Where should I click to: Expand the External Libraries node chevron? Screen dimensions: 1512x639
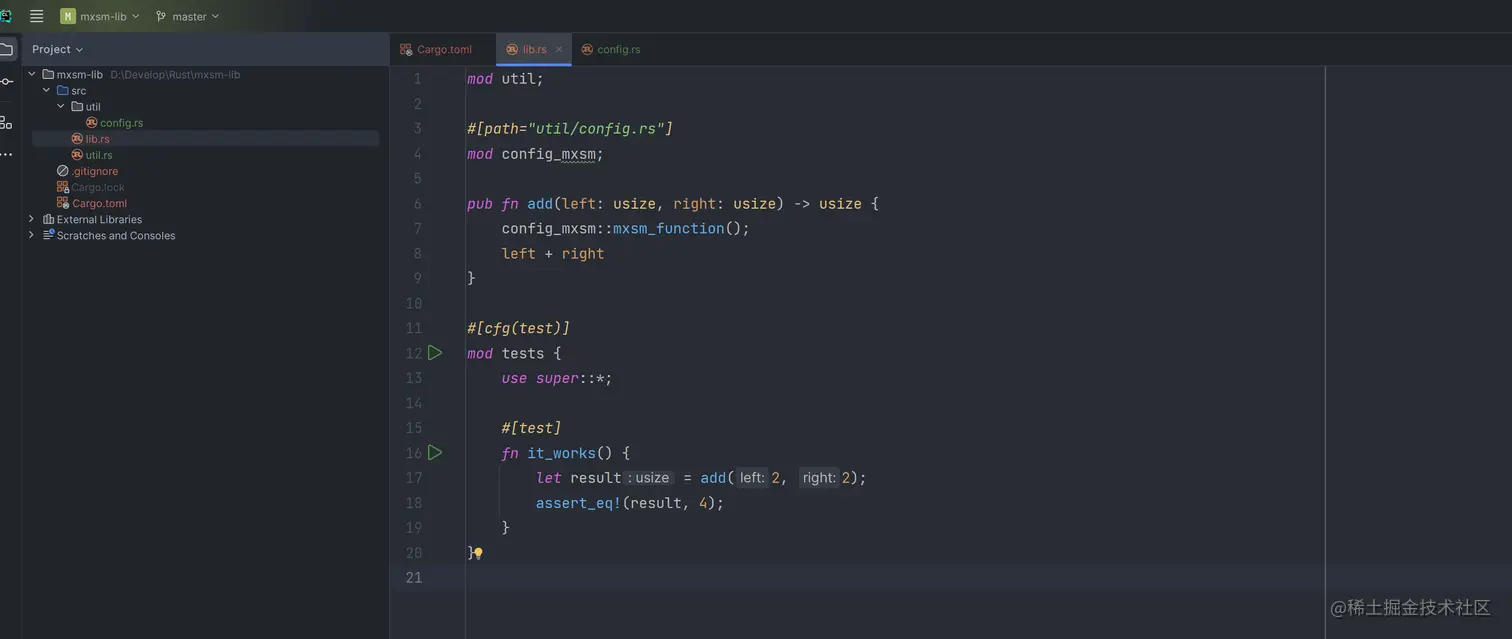[32, 219]
